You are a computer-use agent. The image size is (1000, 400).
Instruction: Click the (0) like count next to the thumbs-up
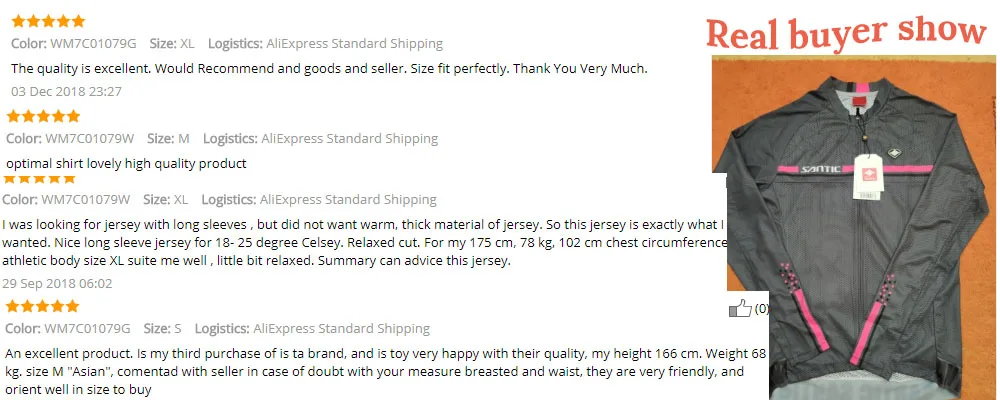[761, 309]
